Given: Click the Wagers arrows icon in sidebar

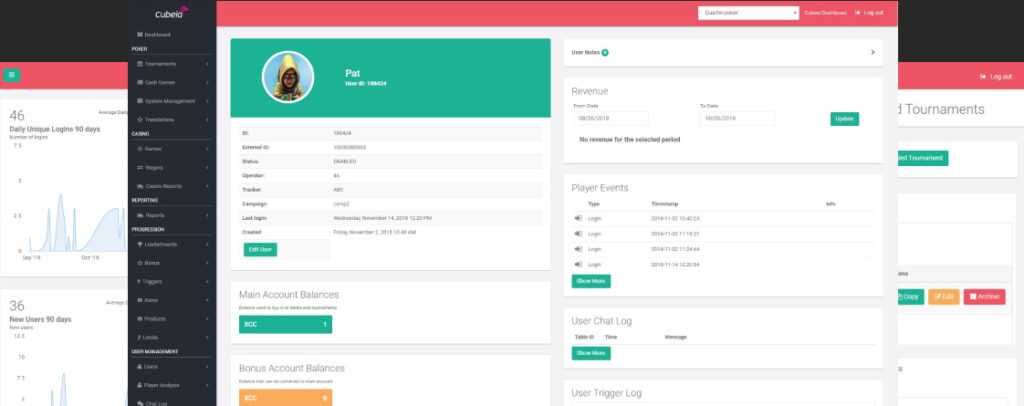Looking at the screenshot, I should pyautogui.click(x=140, y=168).
